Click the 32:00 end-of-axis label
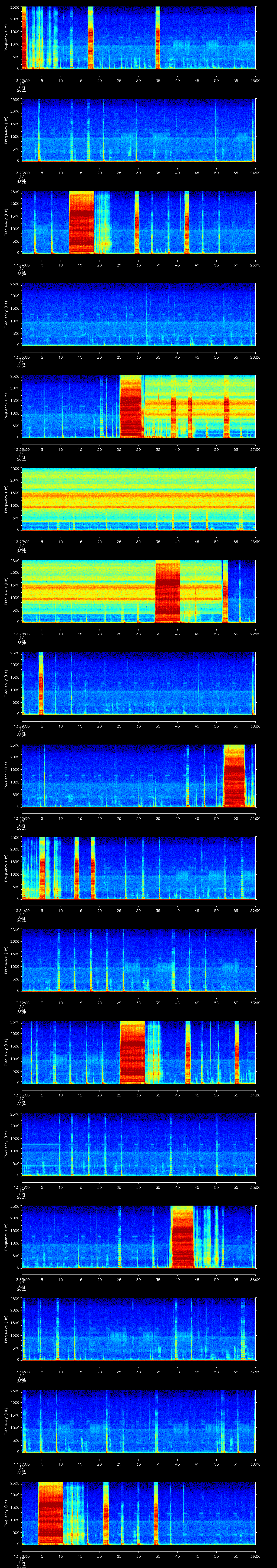The width and height of the screenshot is (277, 1568). point(256,910)
